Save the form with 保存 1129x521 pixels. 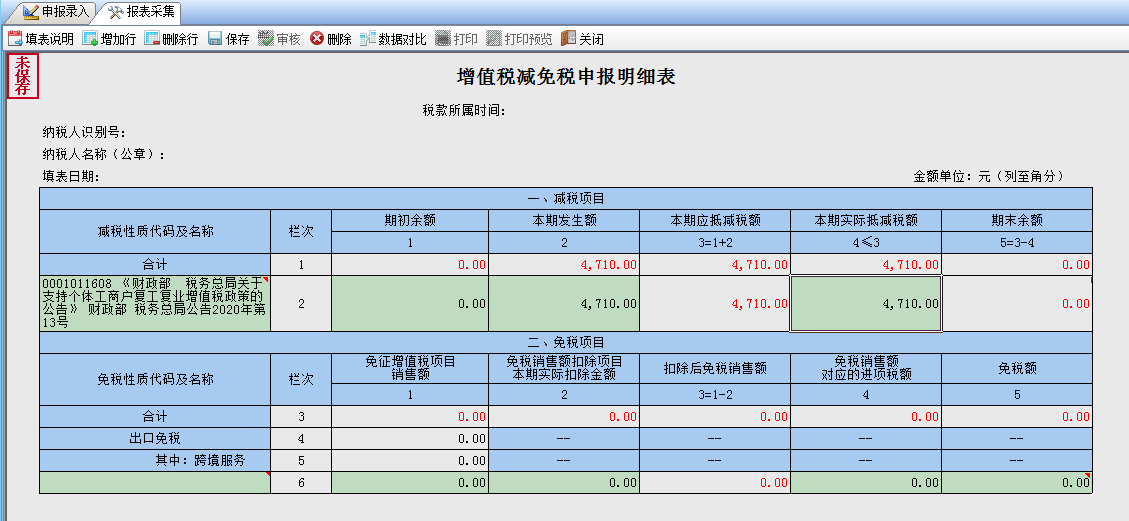tap(228, 39)
